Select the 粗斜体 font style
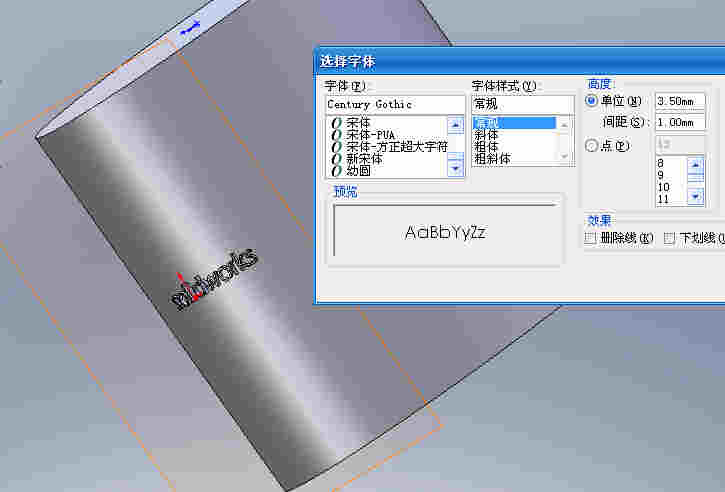Viewport: 725px width, 492px height. [x=492, y=159]
